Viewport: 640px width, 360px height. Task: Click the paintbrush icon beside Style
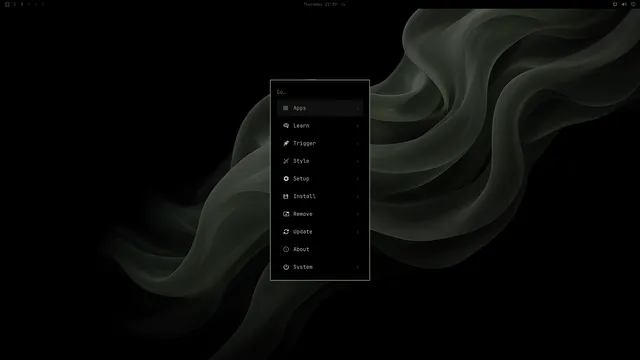(286, 161)
